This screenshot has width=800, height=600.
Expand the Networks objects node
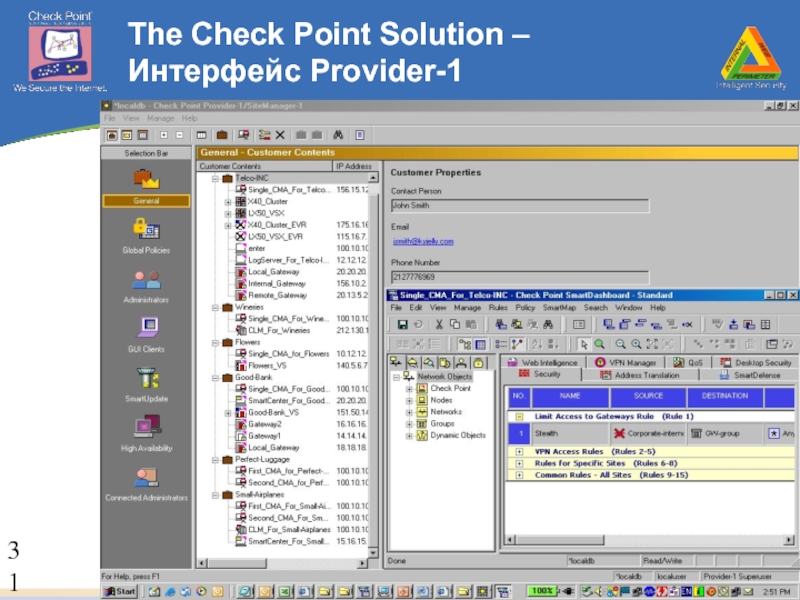click(409, 412)
